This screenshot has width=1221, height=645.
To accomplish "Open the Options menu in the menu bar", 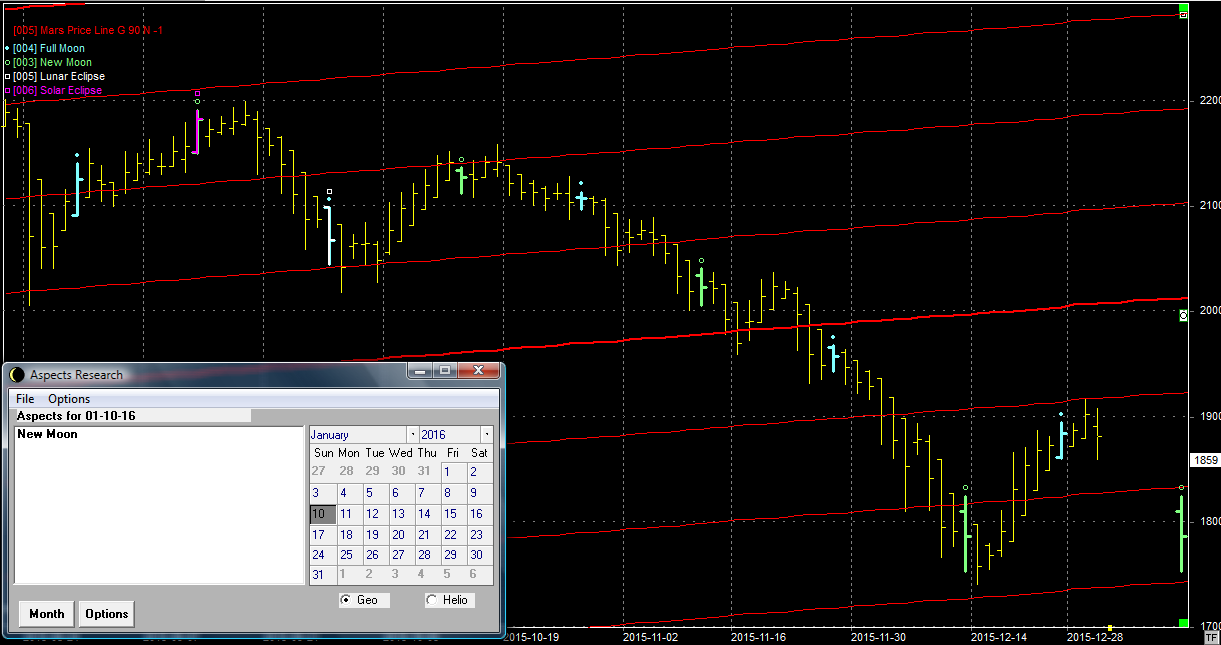I will (x=69, y=399).
